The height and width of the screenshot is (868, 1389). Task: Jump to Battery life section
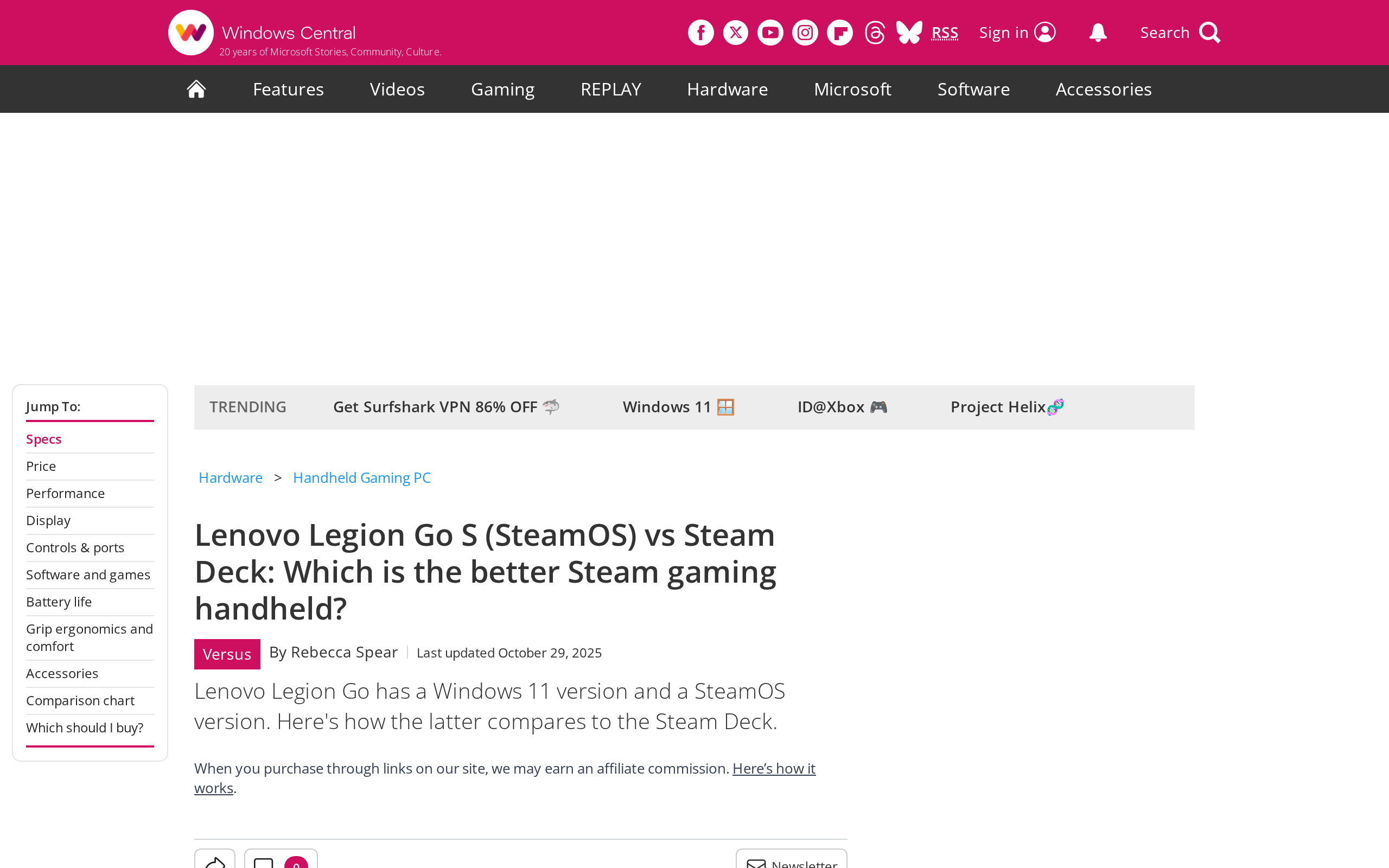click(59, 602)
